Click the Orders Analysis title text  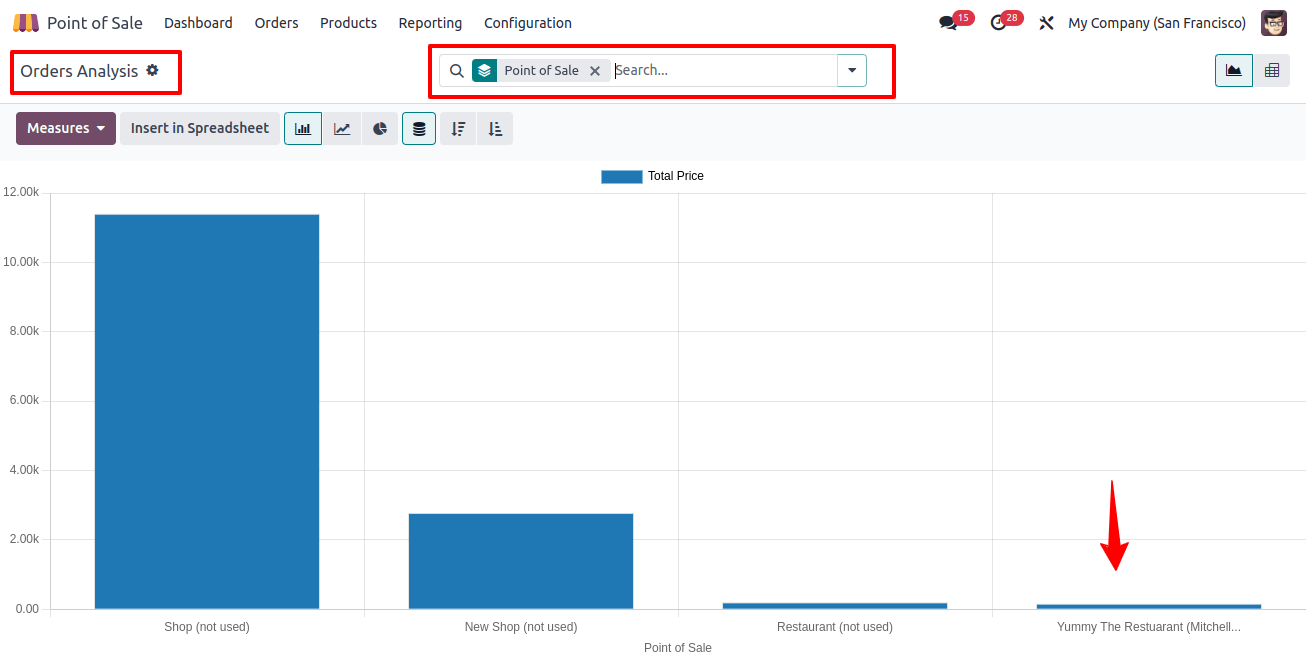tap(79, 71)
